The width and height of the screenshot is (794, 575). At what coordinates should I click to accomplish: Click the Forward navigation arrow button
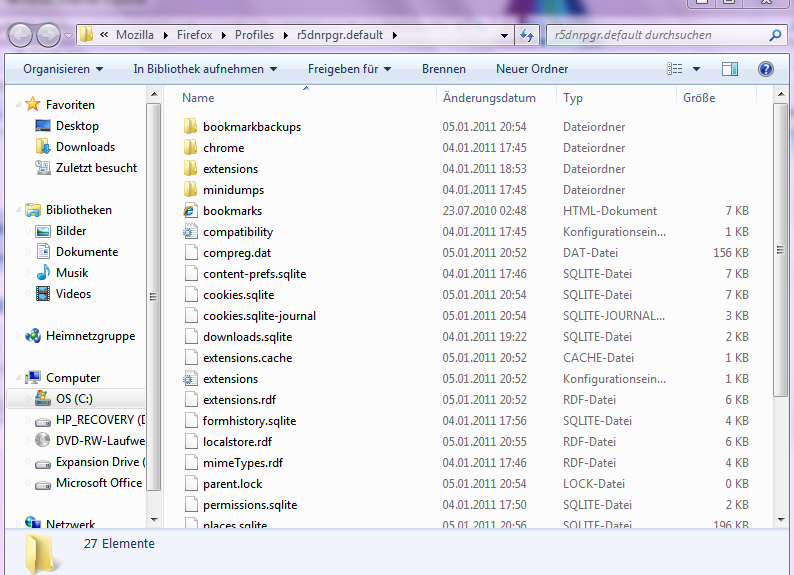(48, 35)
